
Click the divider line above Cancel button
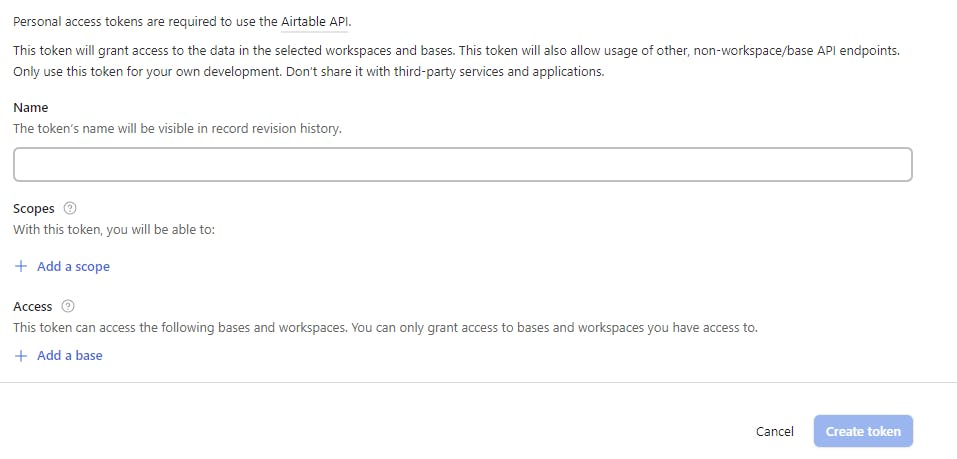[x=478, y=383]
